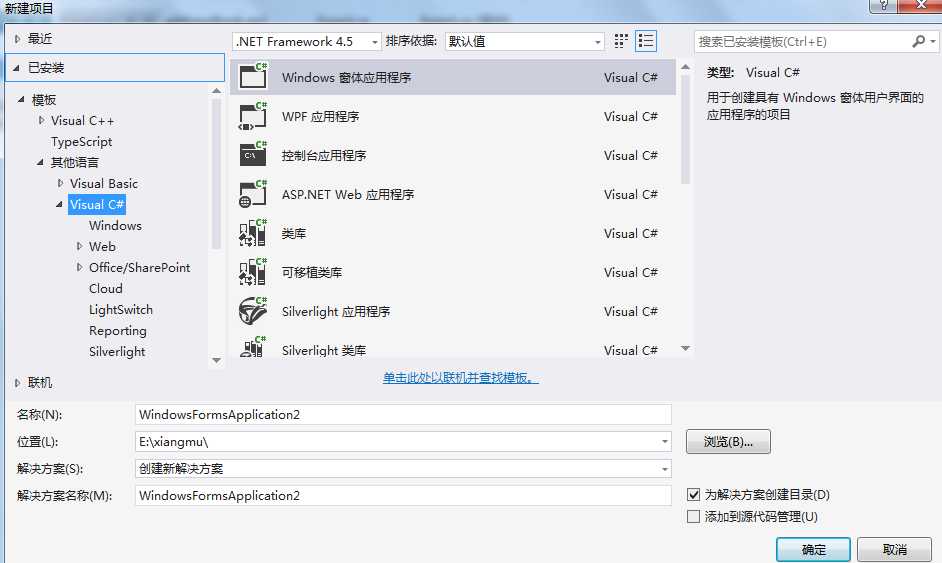The width and height of the screenshot is (942, 563).
Task: Select the WPF 应用程序 template icon
Action: pyautogui.click(x=253, y=116)
